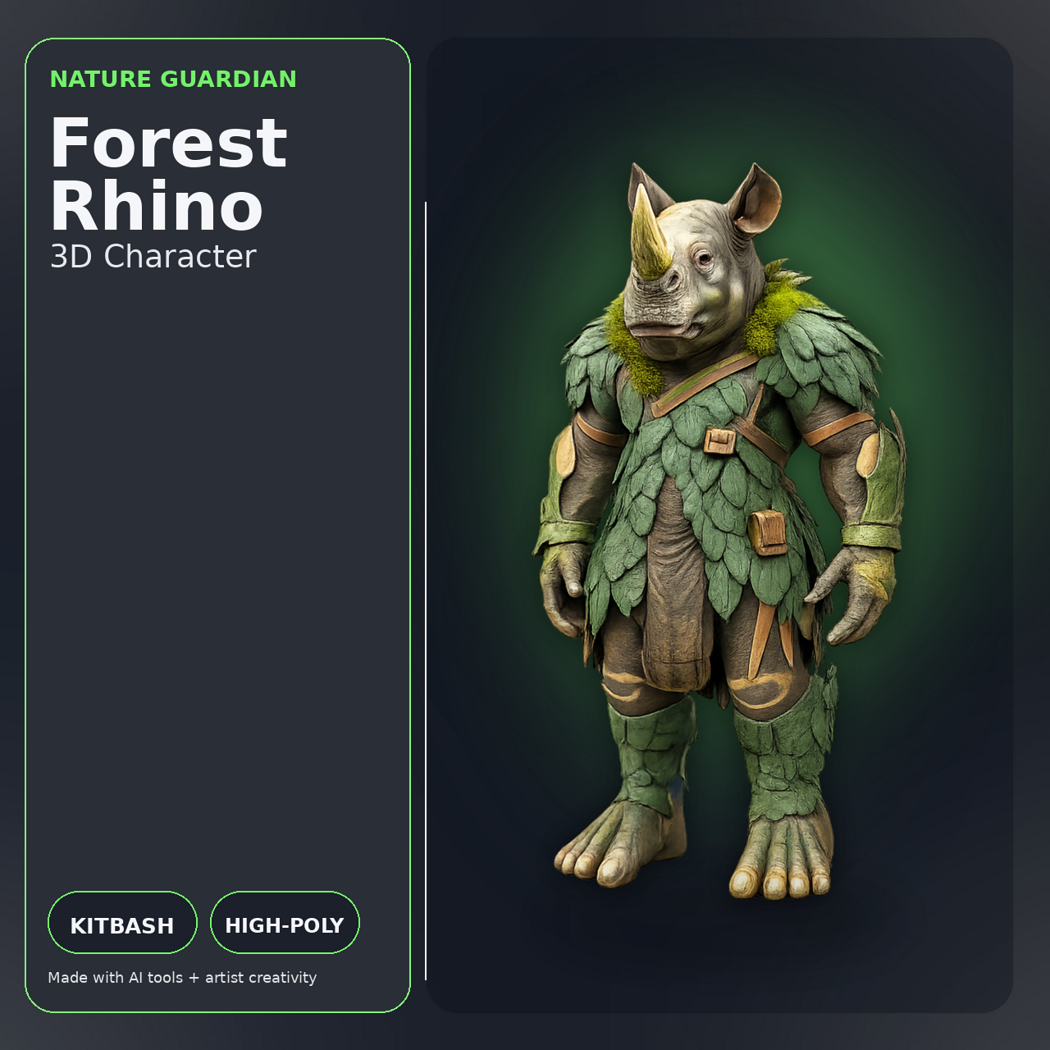
Task: Click the rhino's yellow horn
Action: (648, 232)
